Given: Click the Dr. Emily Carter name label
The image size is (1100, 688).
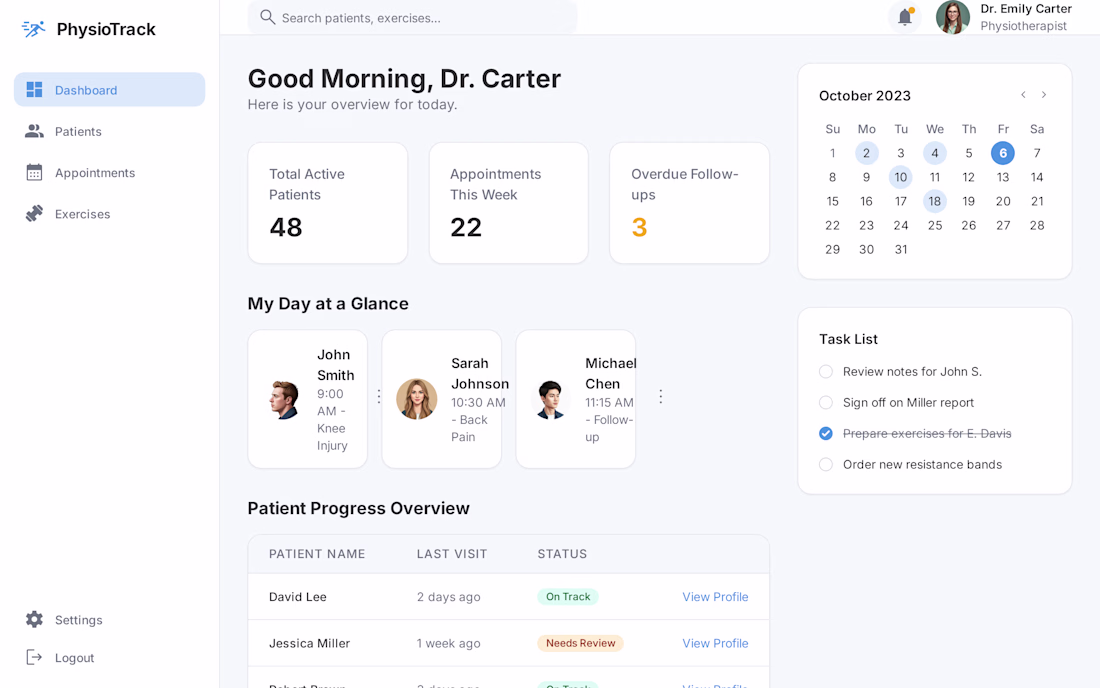Looking at the screenshot, I should (x=1026, y=8).
